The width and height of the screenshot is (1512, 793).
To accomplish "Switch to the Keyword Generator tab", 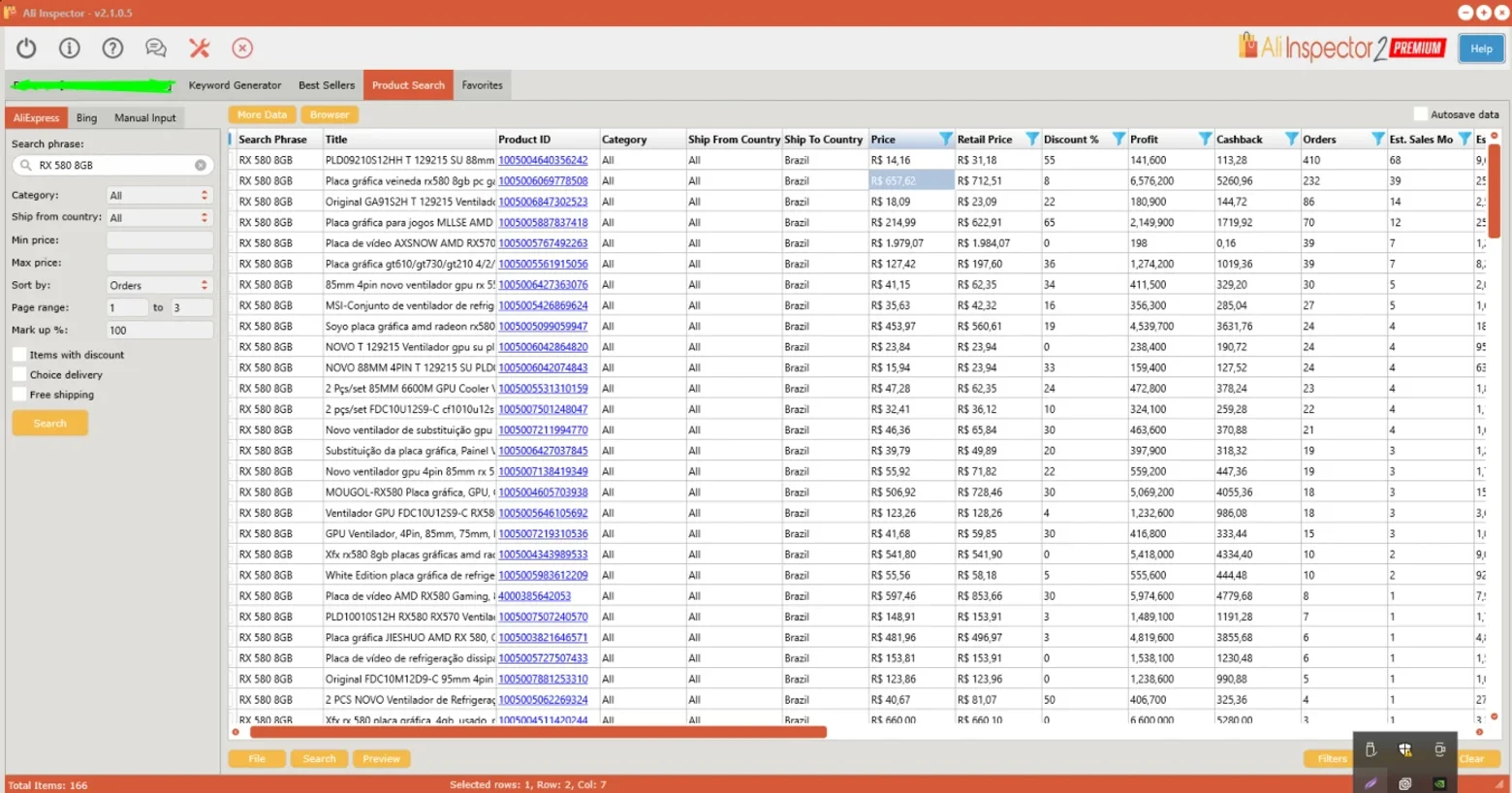I will point(235,85).
